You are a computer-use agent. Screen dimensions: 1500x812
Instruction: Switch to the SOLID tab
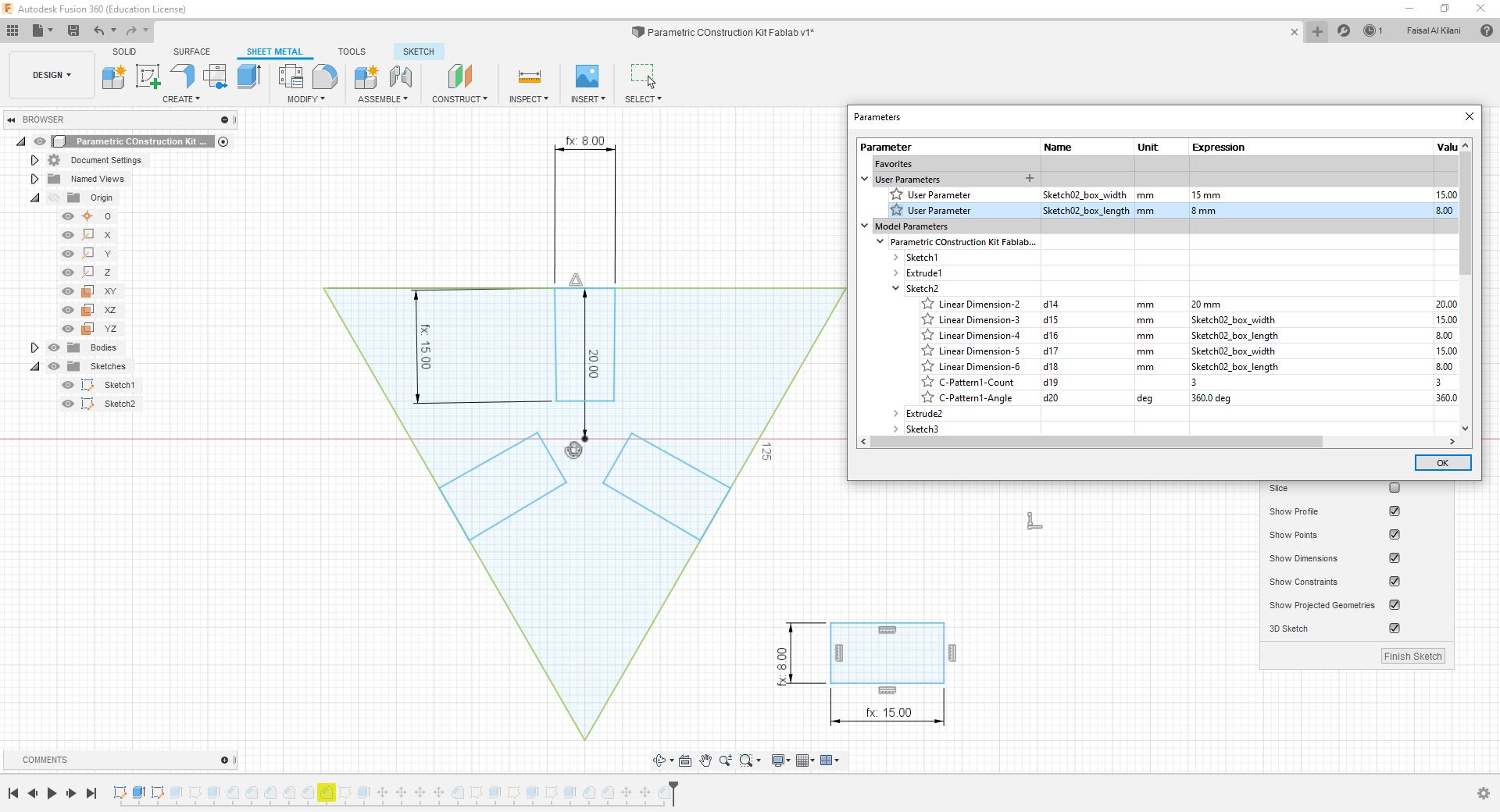click(x=124, y=52)
